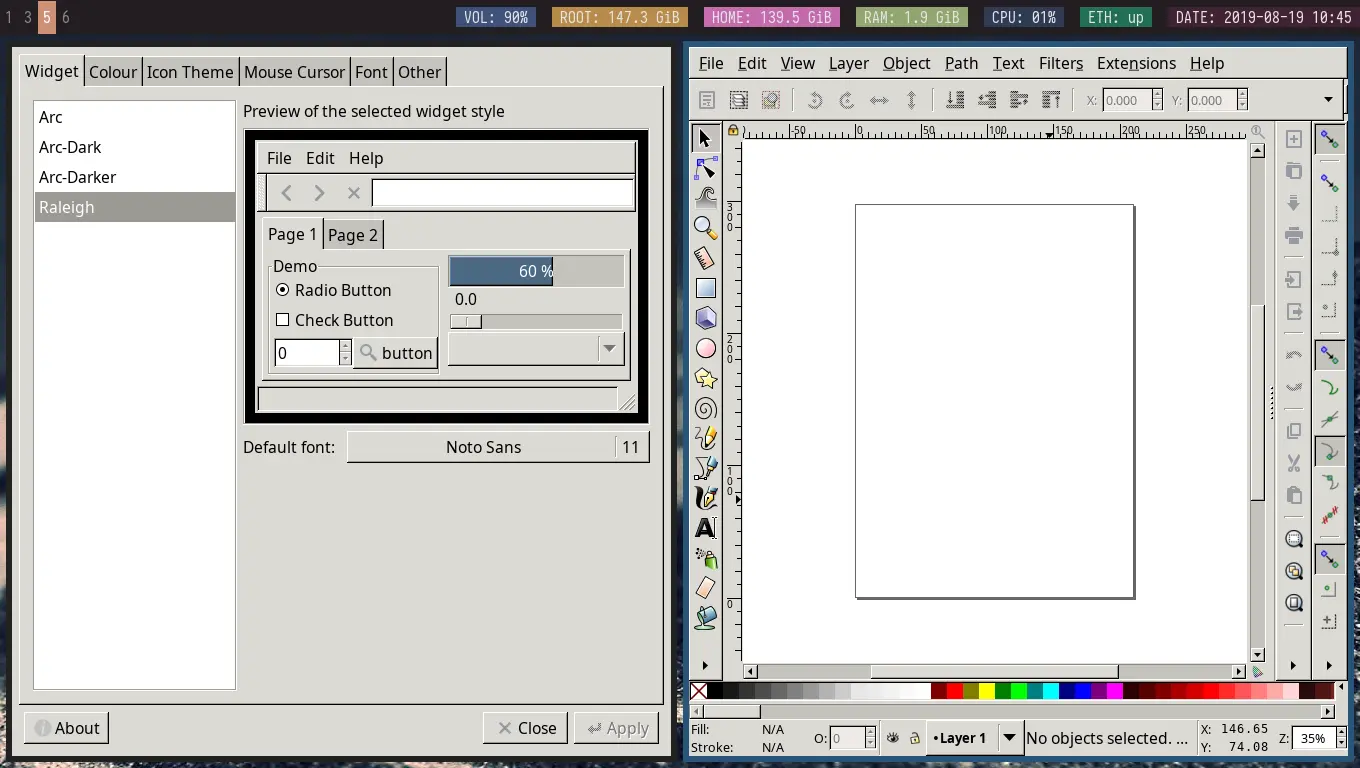Select the 3D Box tool

(706, 318)
